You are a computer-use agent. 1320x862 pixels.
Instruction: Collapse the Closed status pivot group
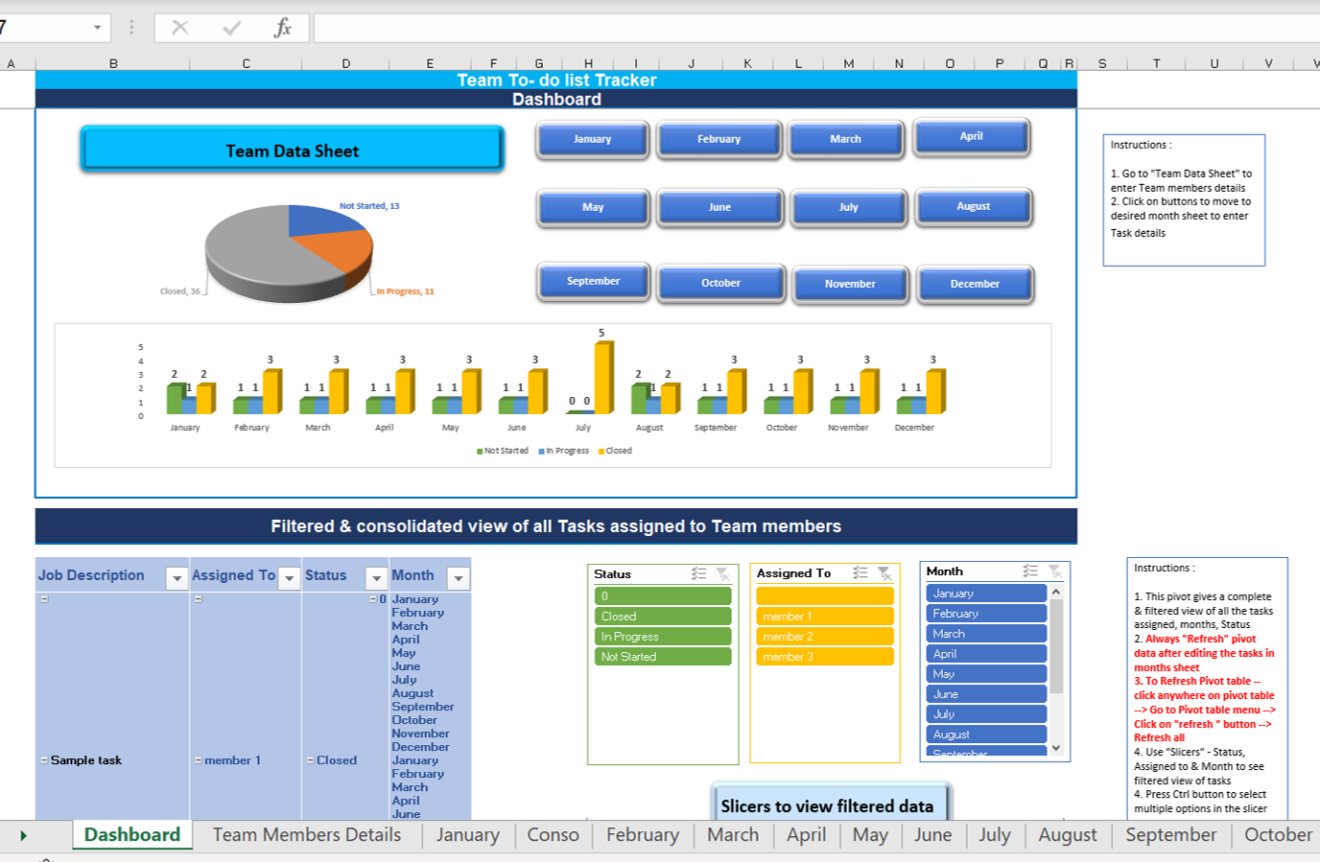point(311,760)
